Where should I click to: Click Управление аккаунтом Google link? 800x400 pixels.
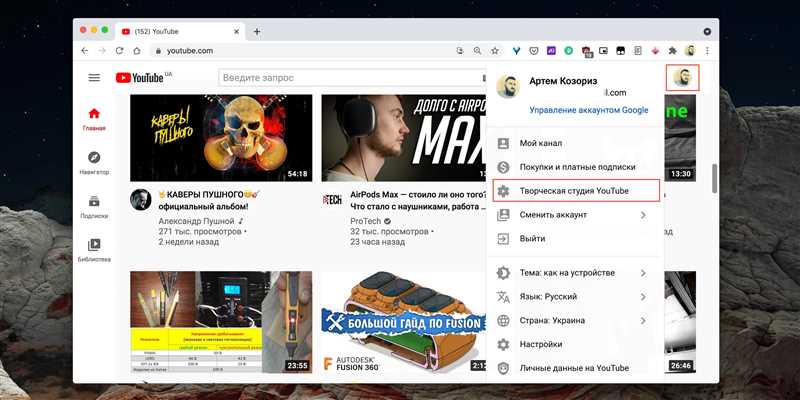point(589,110)
